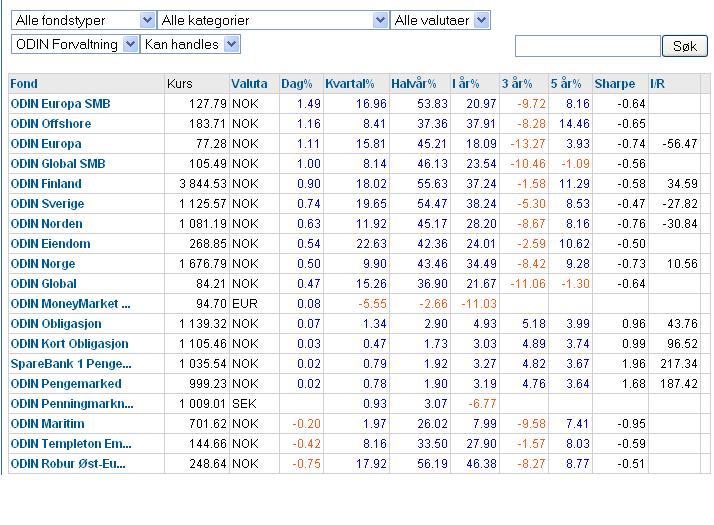Click the SEK currency cell
The width and height of the screenshot is (714, 525).
click(x=245, y=404)
